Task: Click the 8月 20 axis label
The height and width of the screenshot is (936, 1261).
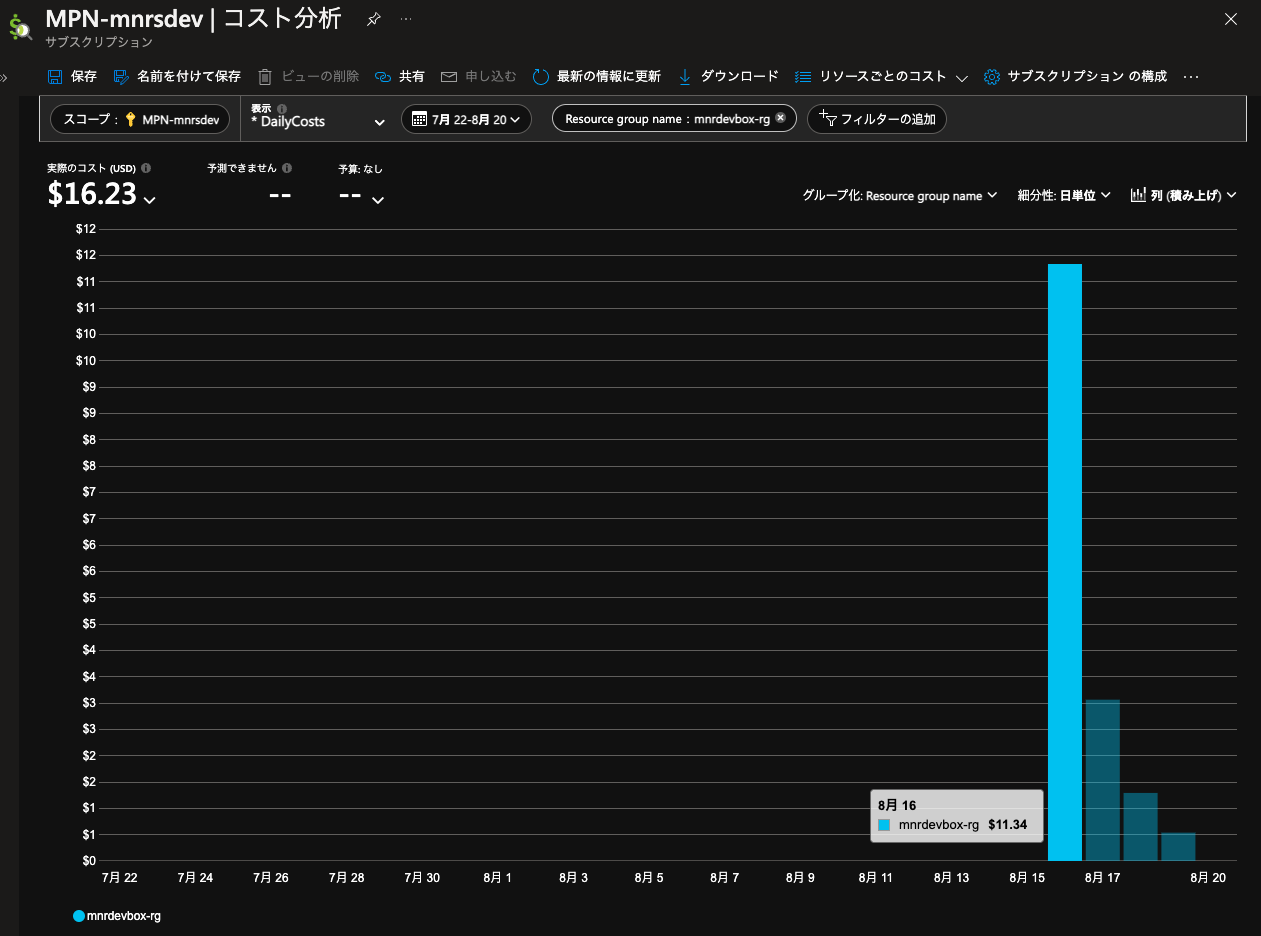Action: coord(1207,877)
